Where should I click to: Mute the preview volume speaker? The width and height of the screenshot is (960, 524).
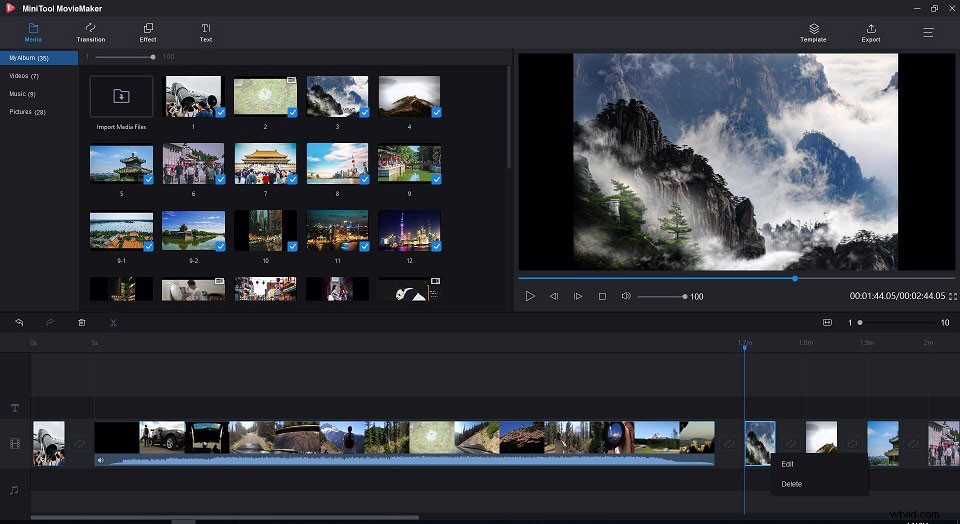(626, 296)
